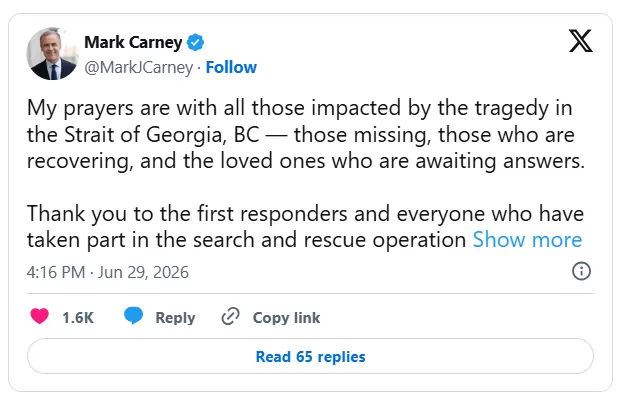
Task: Click the Copy link text label
Action: click(286, 318)
